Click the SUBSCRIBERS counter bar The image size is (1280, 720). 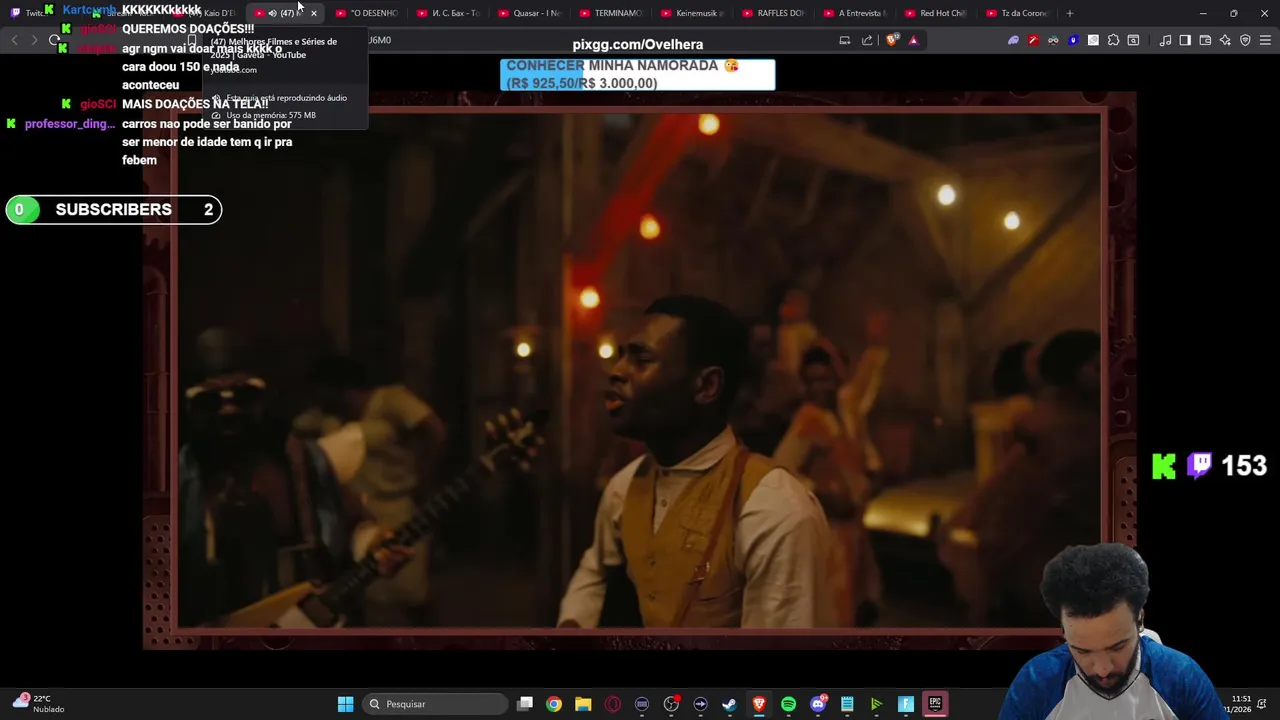[114, 209]
